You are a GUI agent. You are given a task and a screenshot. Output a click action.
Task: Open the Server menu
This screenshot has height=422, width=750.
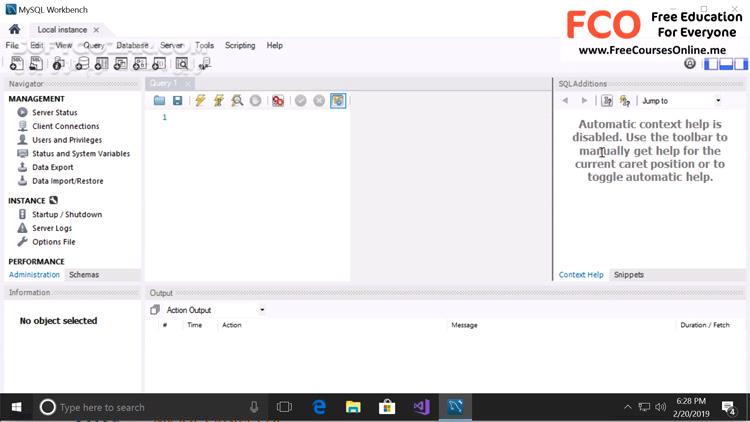point(172,45)
